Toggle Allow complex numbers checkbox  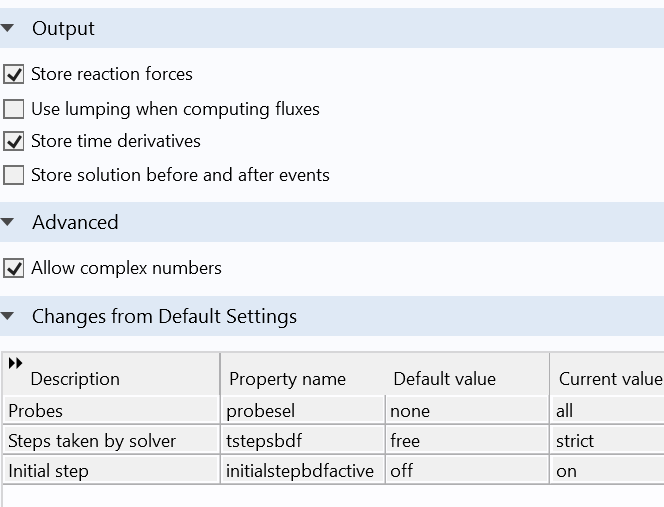click(x=14, y=268)
